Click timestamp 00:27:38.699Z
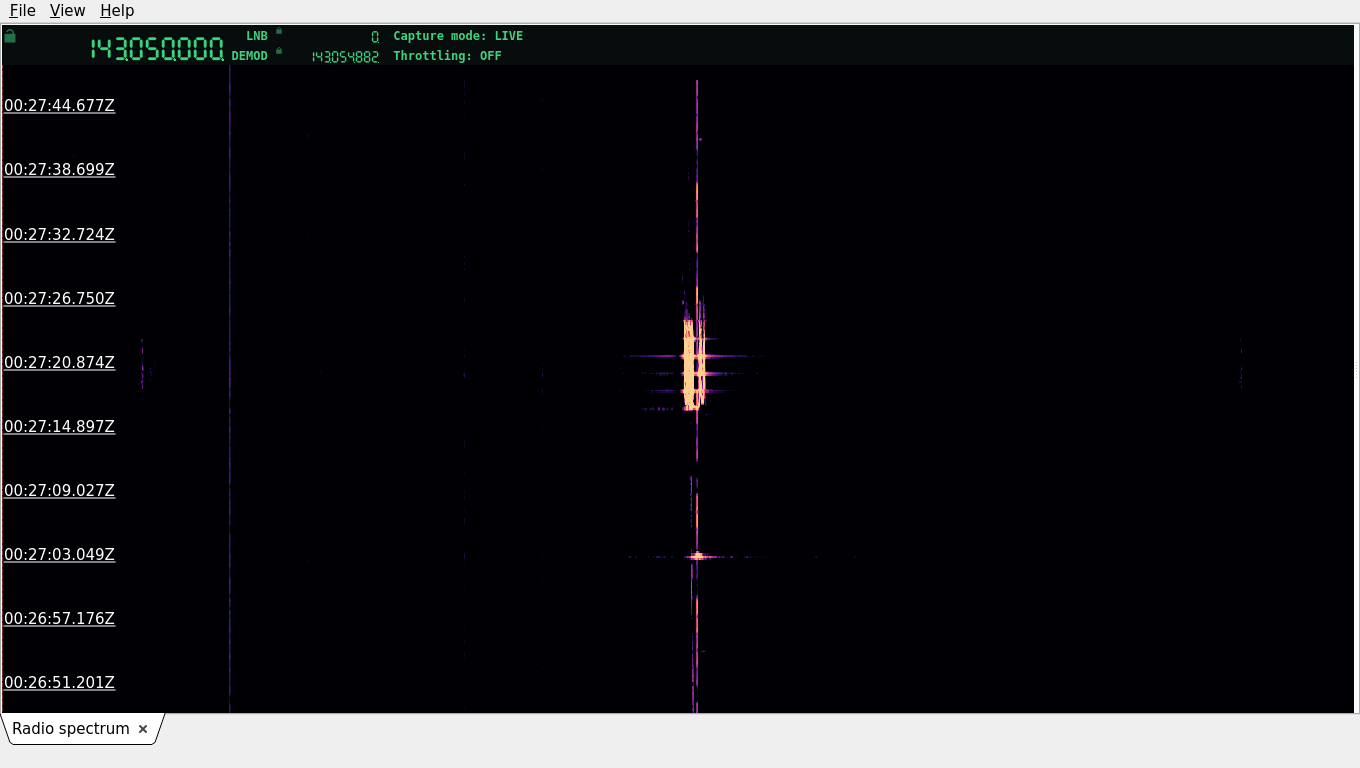This screenshot has height=768, width=1360. [x=60, y=170]
